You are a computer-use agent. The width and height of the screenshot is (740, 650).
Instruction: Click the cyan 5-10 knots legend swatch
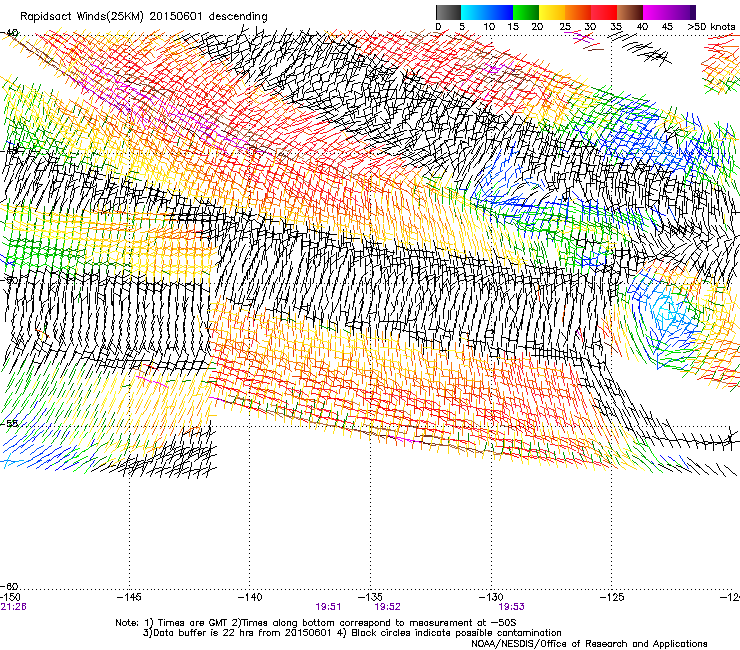click(474, 12)
